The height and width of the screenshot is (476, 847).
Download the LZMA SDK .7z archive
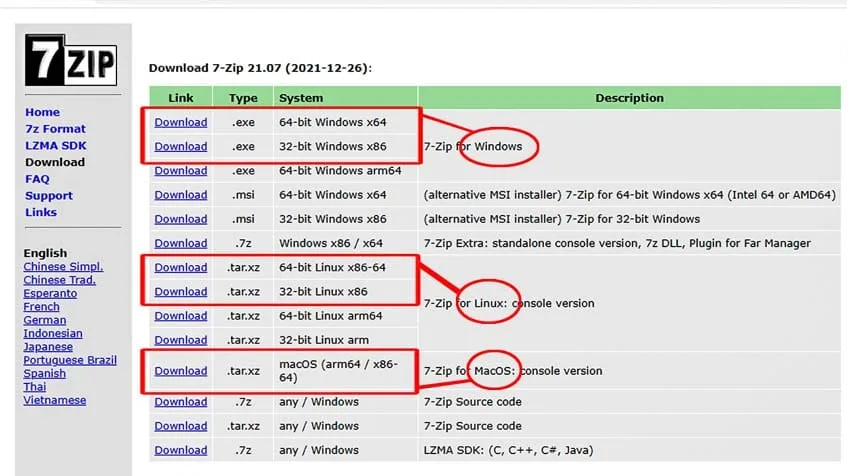(x=180, y=451)
